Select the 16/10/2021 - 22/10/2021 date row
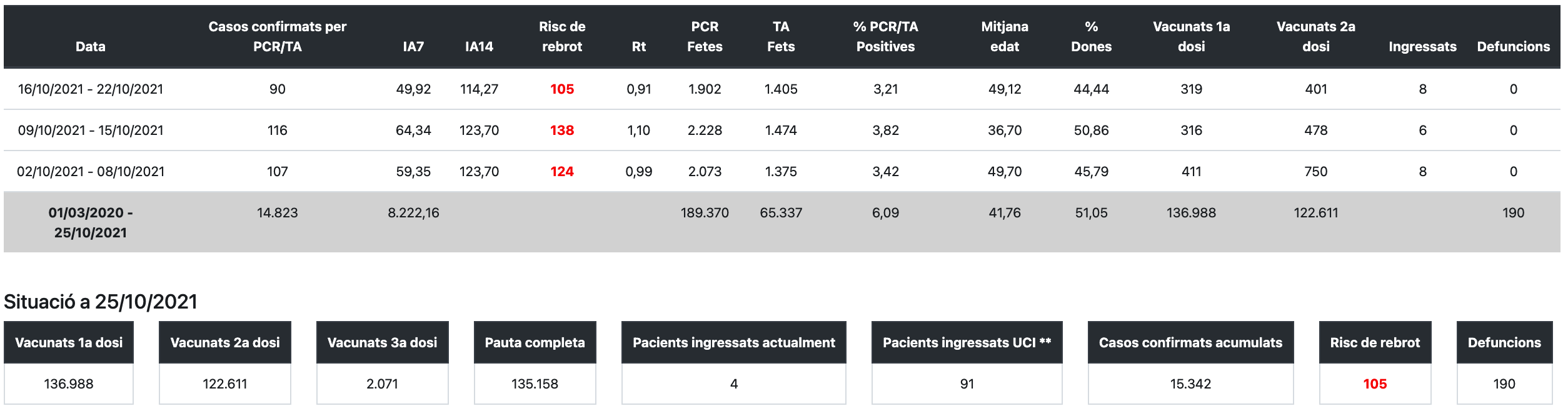The height and width of the screenshot is (411, 1568). coord(91,89)
